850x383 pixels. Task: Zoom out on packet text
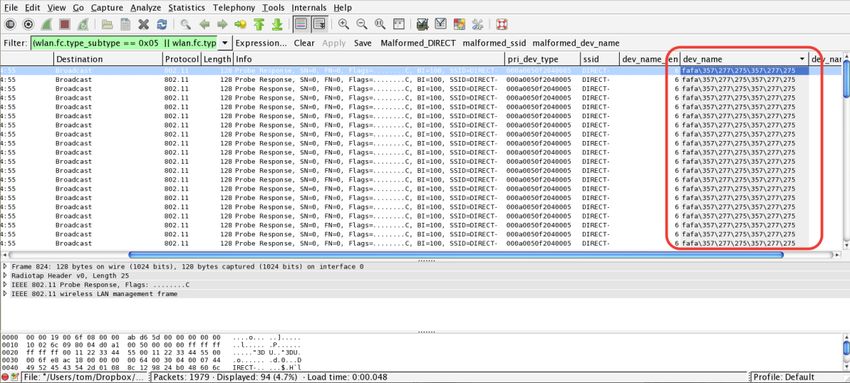[362, 24]
